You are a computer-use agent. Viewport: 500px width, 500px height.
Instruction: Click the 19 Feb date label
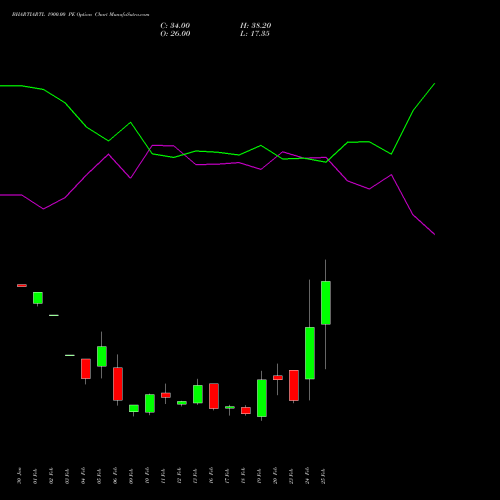pyautogui.click(x=259, y=476)
